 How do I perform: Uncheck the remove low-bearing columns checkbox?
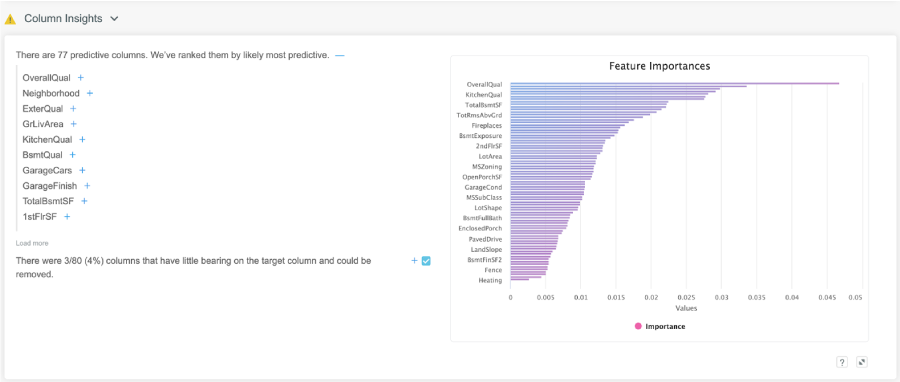point(426,261)
